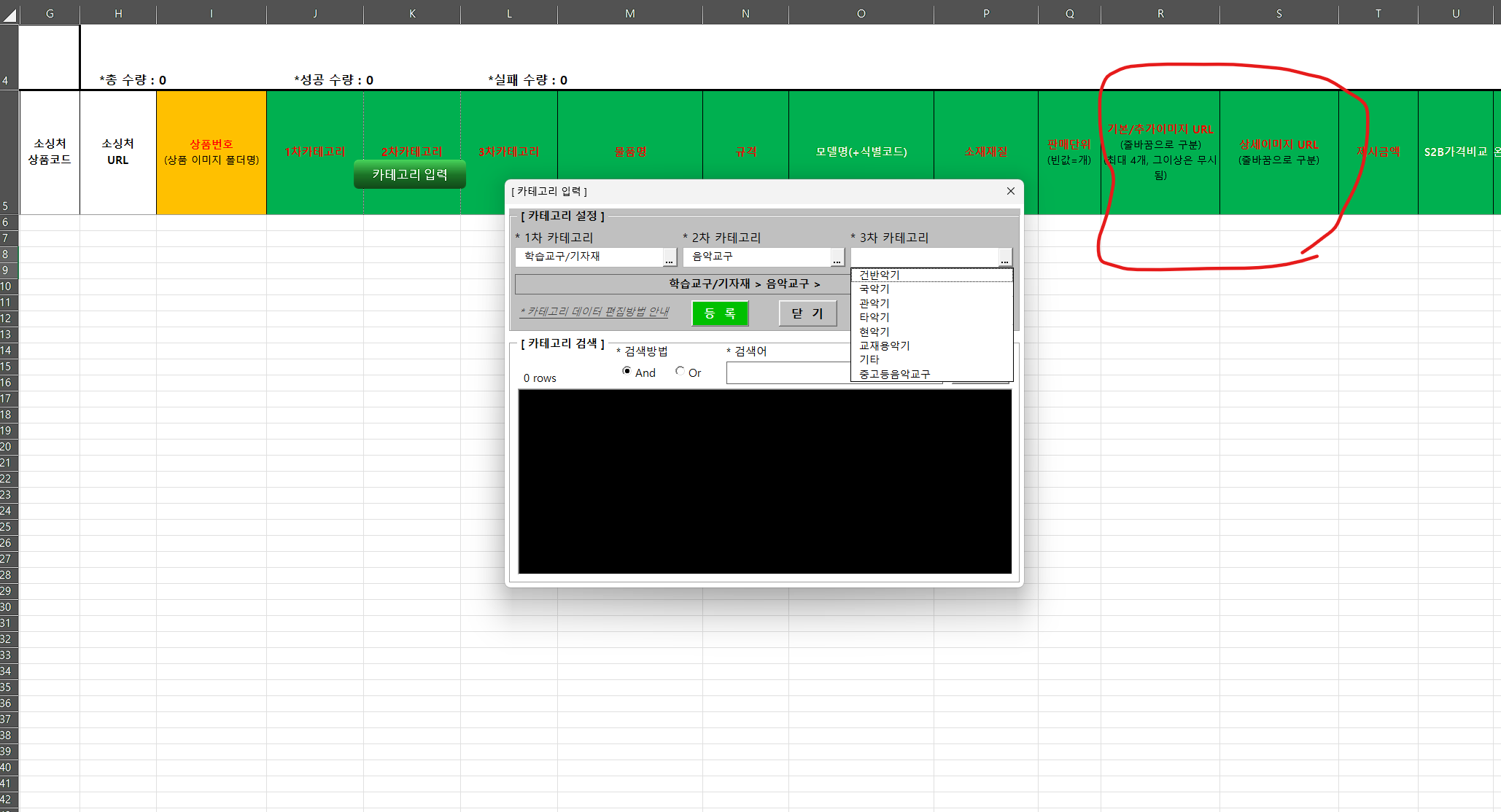This screenshot has width=1501, height=812.
Task: Select 교재용악기 list option
Action: click(x=884, y=346)
